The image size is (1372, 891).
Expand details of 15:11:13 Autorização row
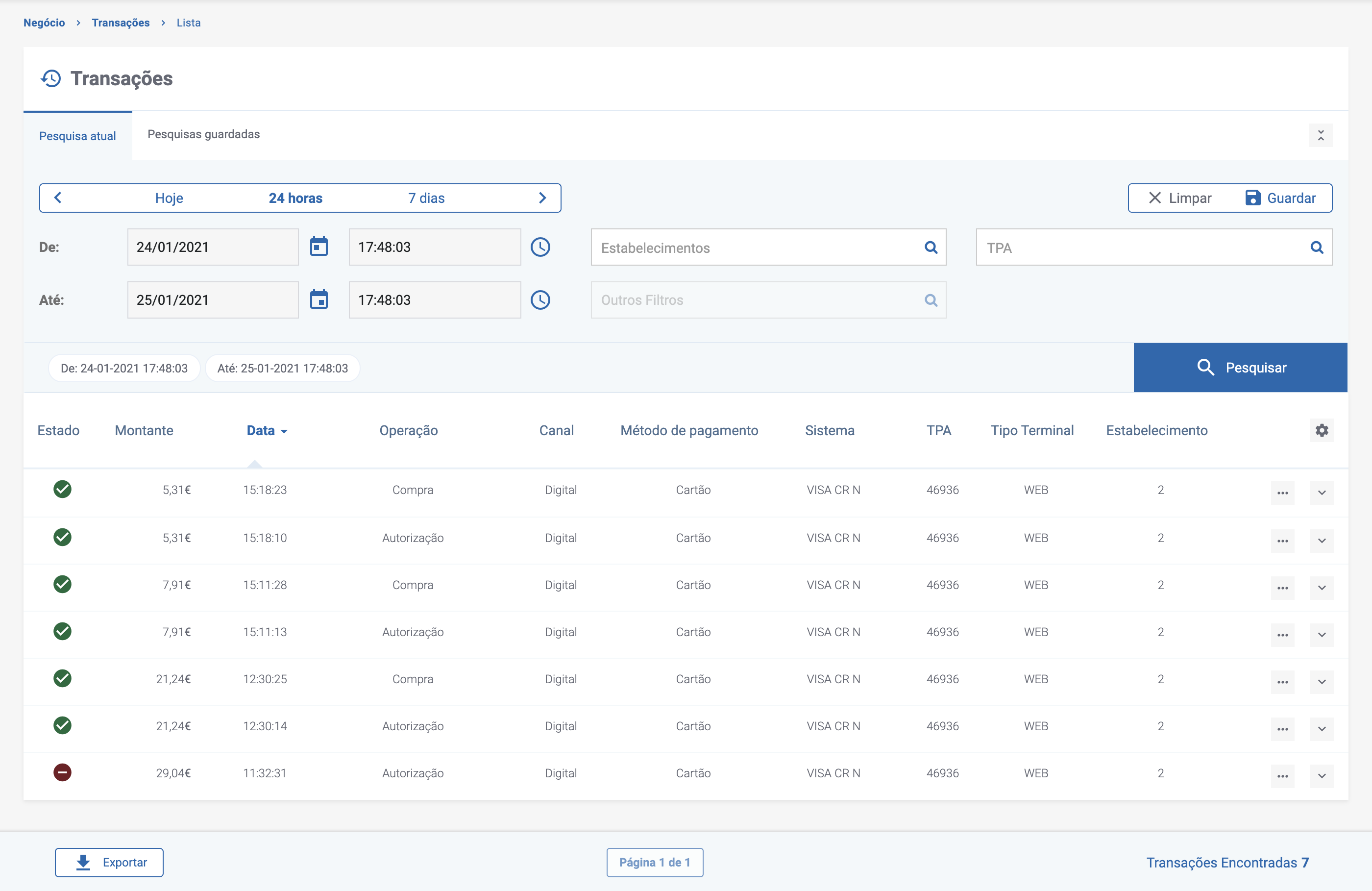(x=1321, y=634)
